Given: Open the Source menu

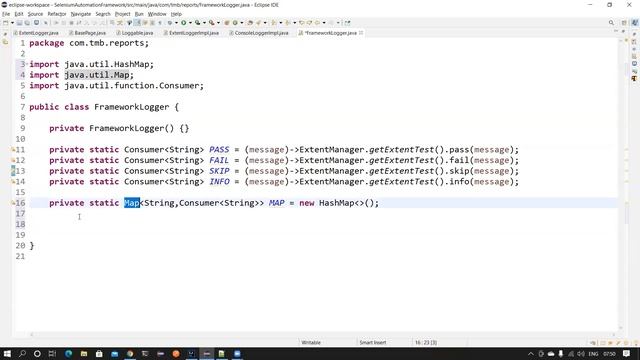Looking at the screenshot, I should 35,14.
